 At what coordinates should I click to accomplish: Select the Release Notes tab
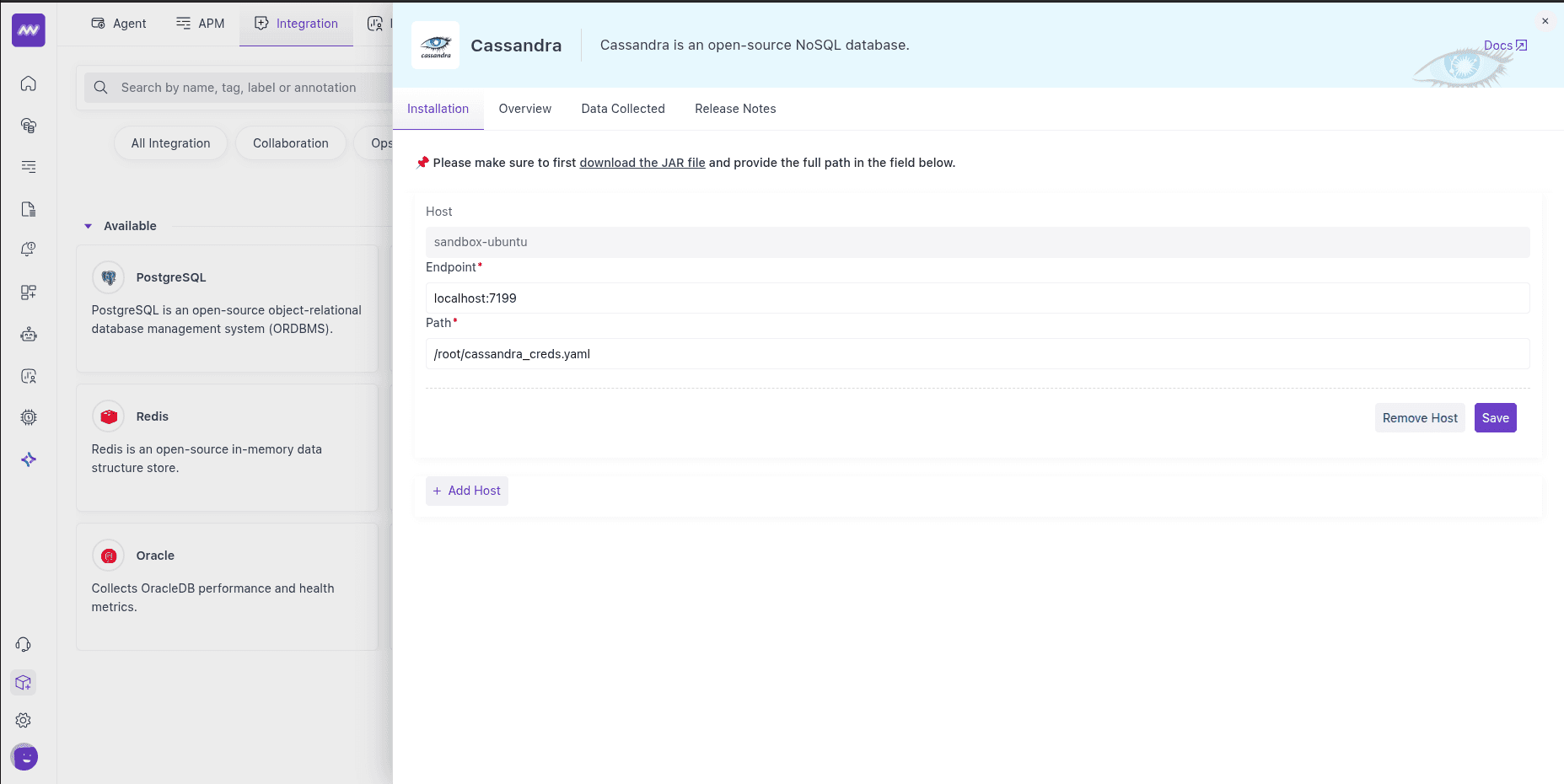click(x=735, y=109)
